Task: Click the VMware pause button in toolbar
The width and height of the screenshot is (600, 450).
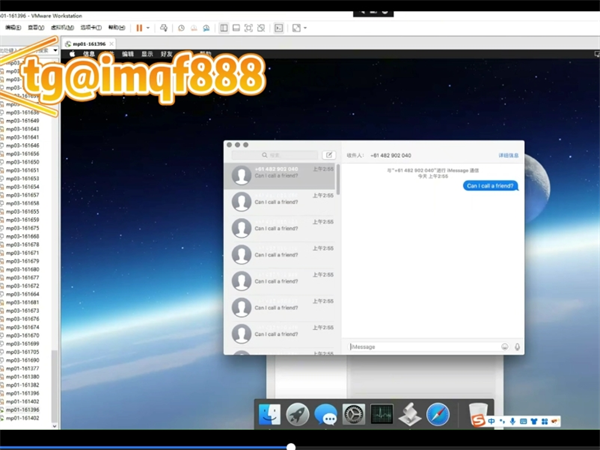Action: coord(139,28)
